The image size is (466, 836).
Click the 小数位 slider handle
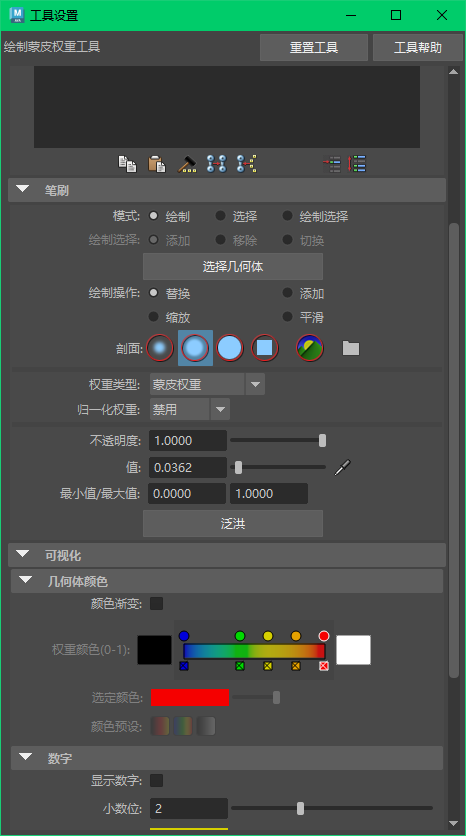click(300, 808)
